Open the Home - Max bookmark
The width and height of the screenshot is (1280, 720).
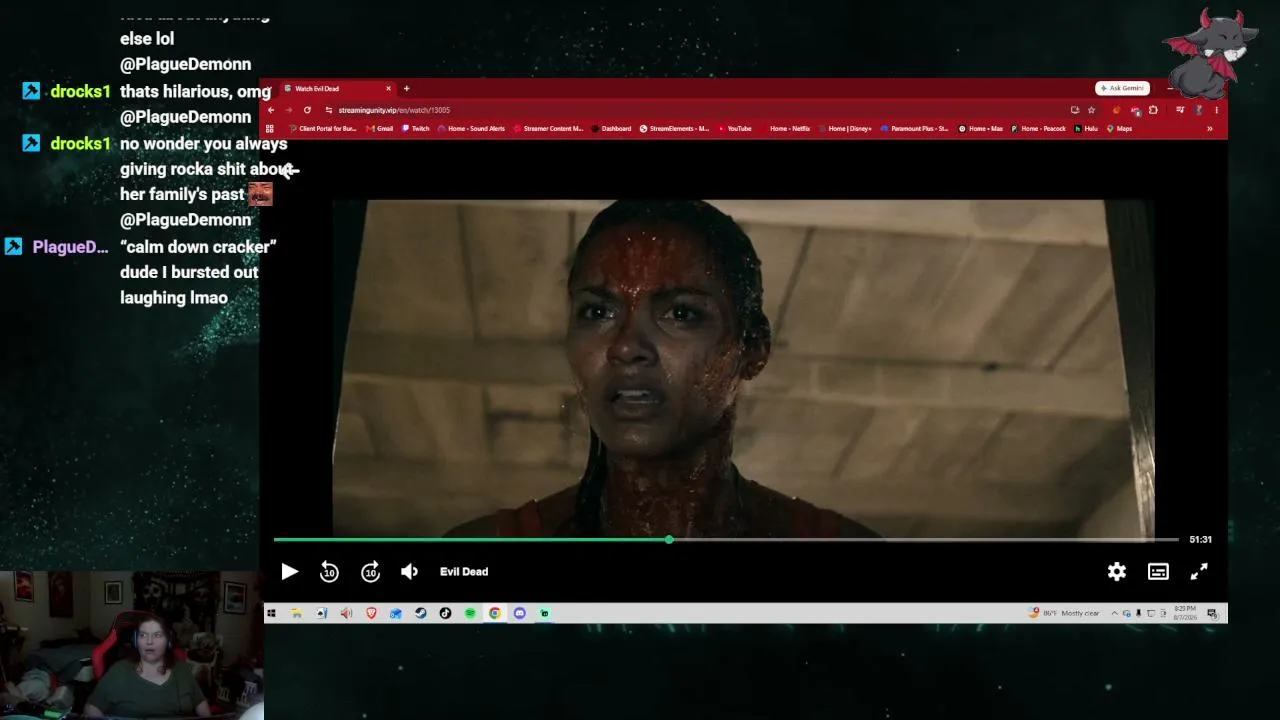pos(980,129)
